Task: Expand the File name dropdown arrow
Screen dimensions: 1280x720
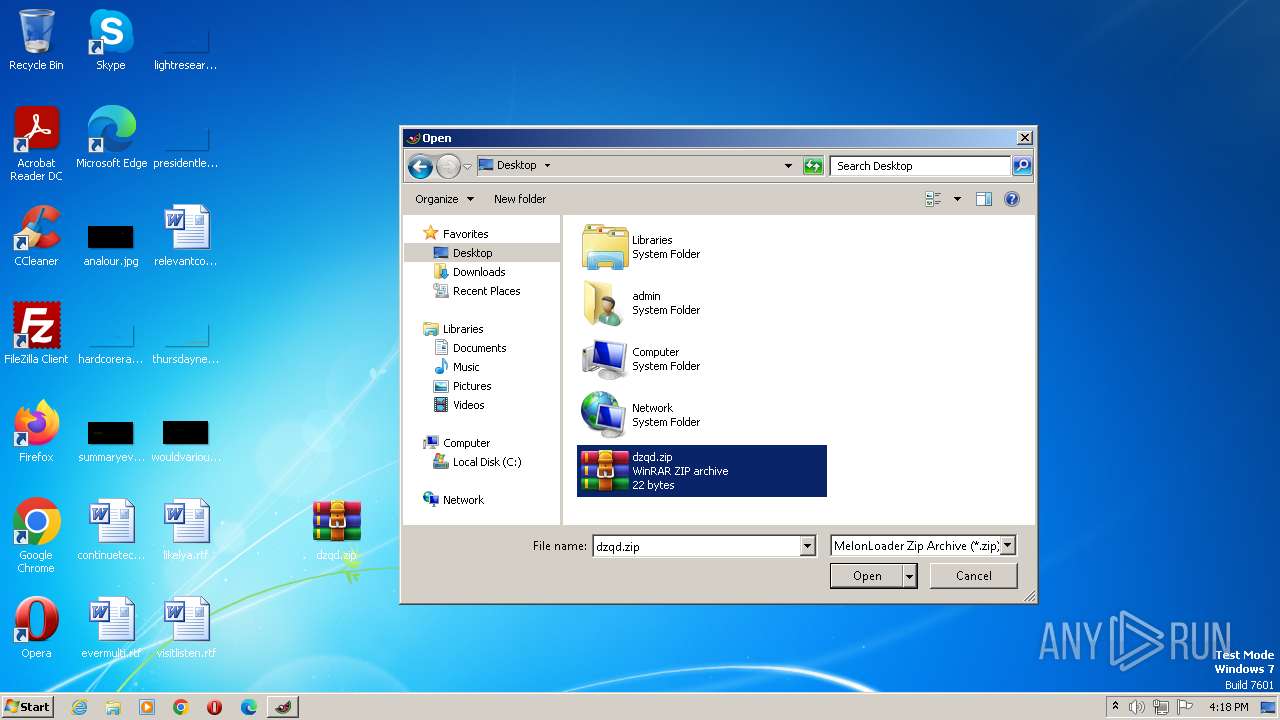Action: pyautogui.click(x=807, y=546)
